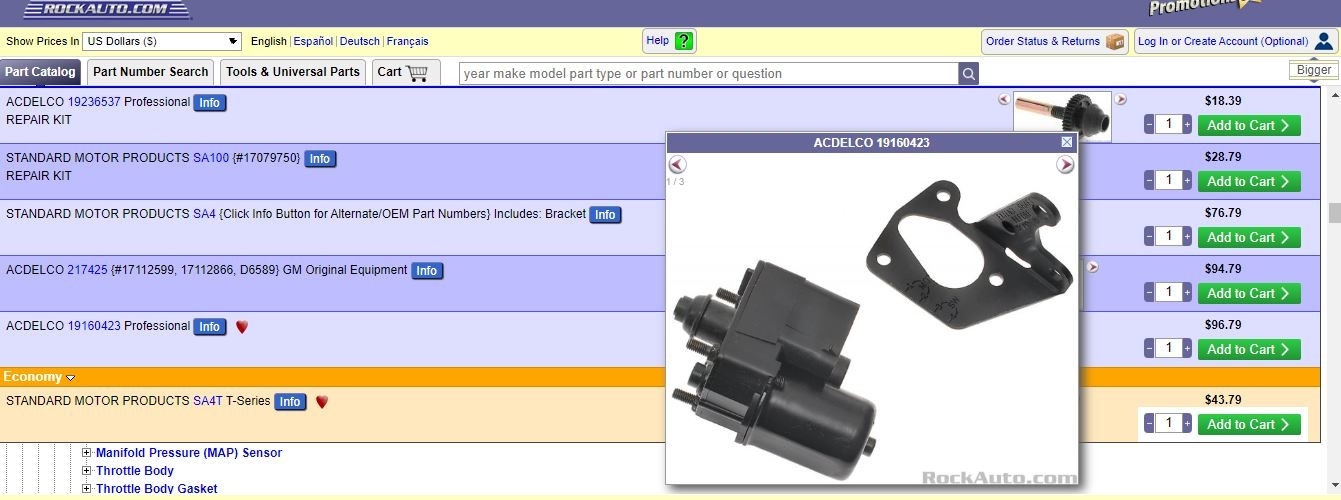The image size is (1341, 500).
Task: Click the Bigger text size button
Action: tap(1314, 70)
